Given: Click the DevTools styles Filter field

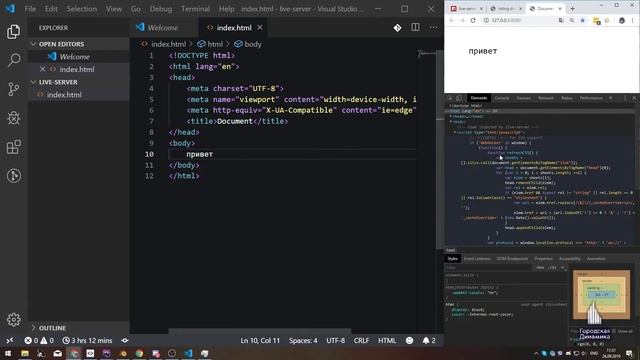Looking at the screenshot, I should pos(488,268).
